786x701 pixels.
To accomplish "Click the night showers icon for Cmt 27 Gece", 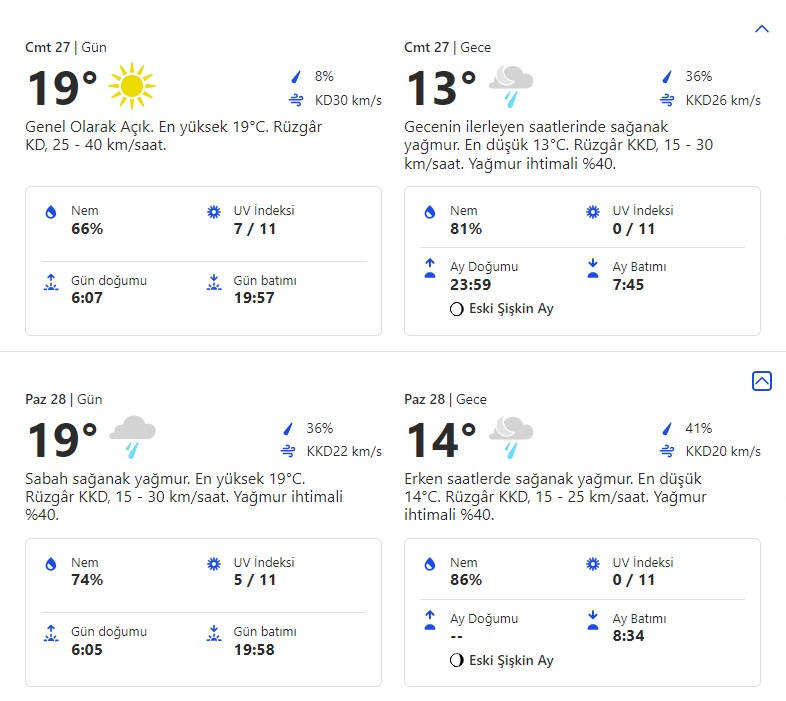I will [x=511, y=86].
